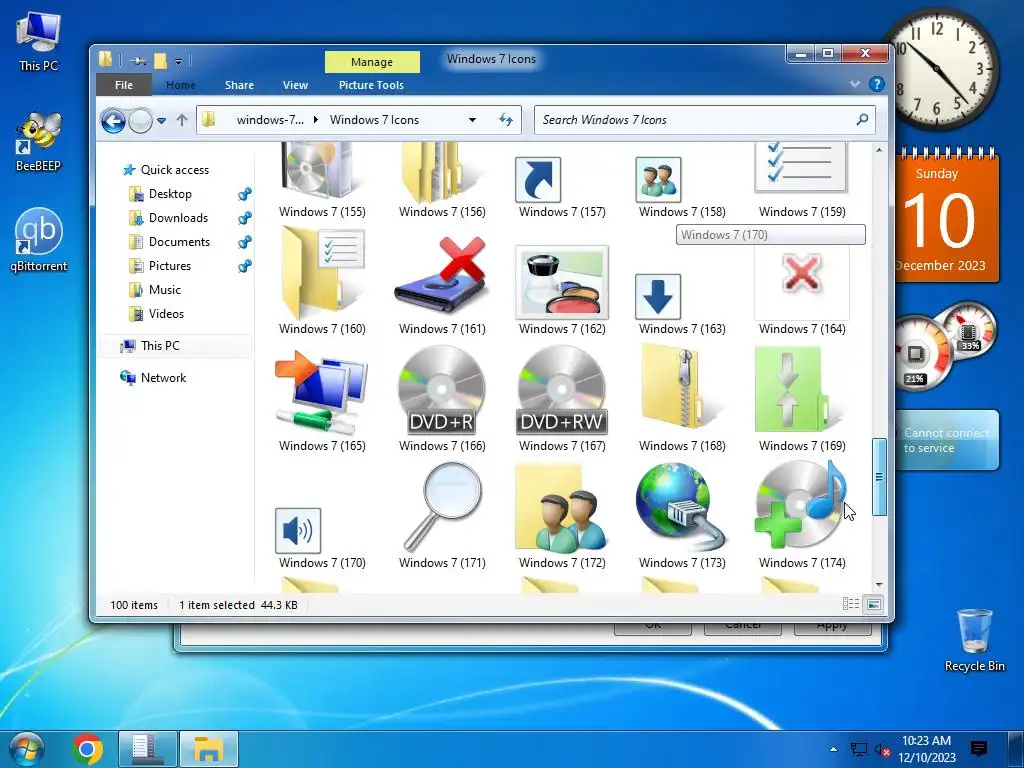The image size is (1024, 768).
Task: Click the windows-7... breadcrumb segment
Action: (270, 120)
